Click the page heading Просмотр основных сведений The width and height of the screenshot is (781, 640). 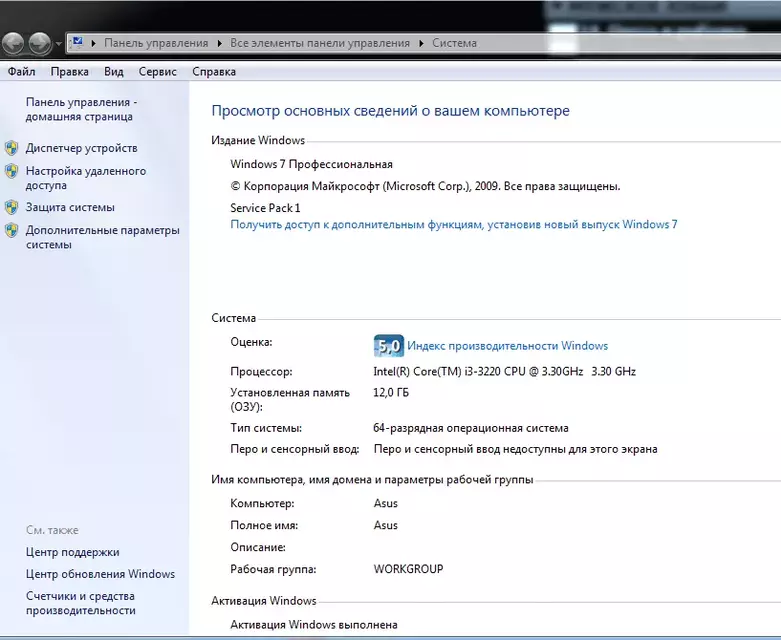390,111
